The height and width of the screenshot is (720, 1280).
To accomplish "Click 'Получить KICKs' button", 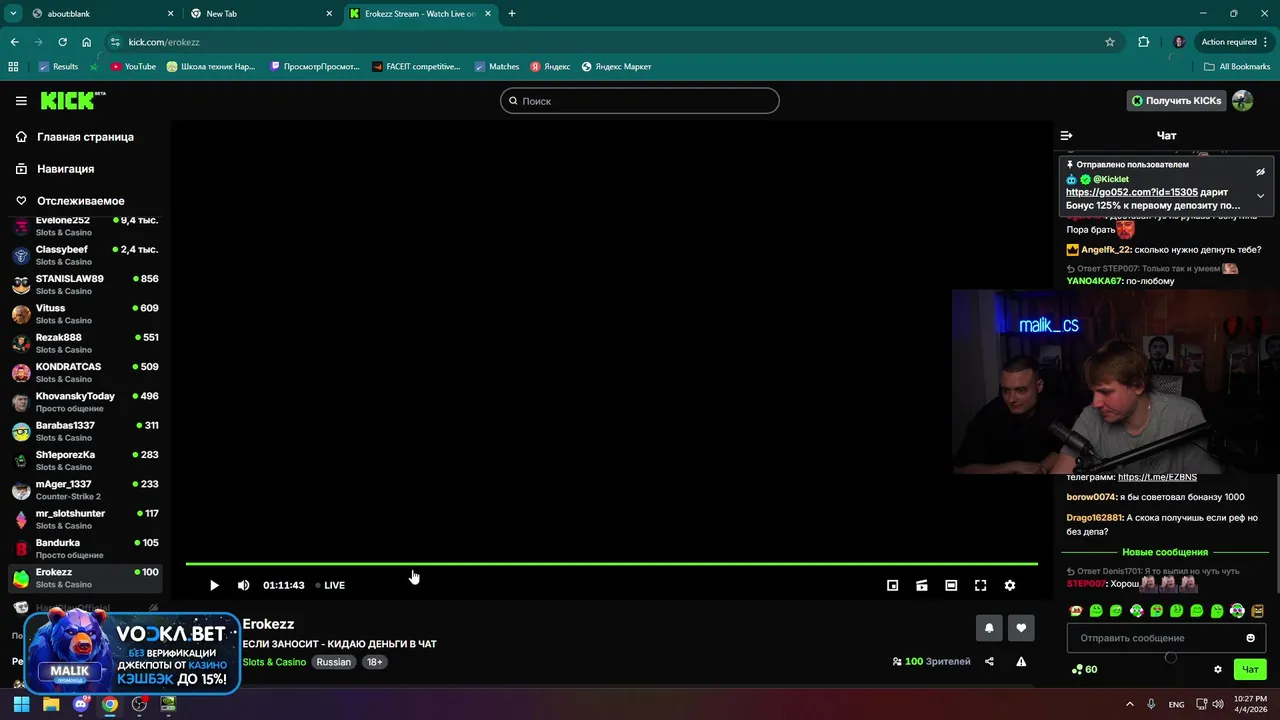I will pos(1176,101).
